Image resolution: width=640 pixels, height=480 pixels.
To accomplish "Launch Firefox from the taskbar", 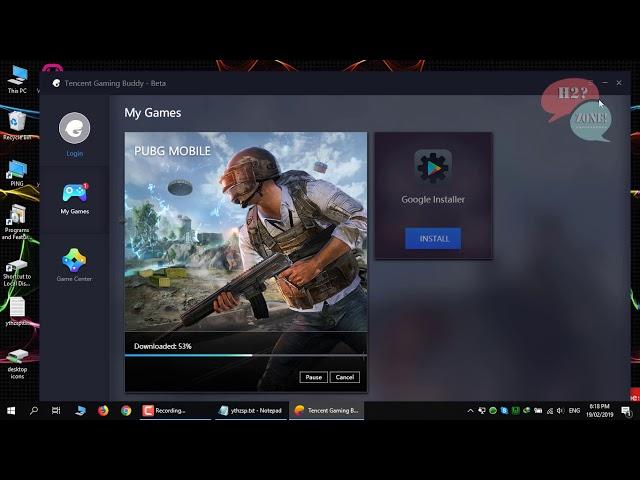I will [103, 411].
